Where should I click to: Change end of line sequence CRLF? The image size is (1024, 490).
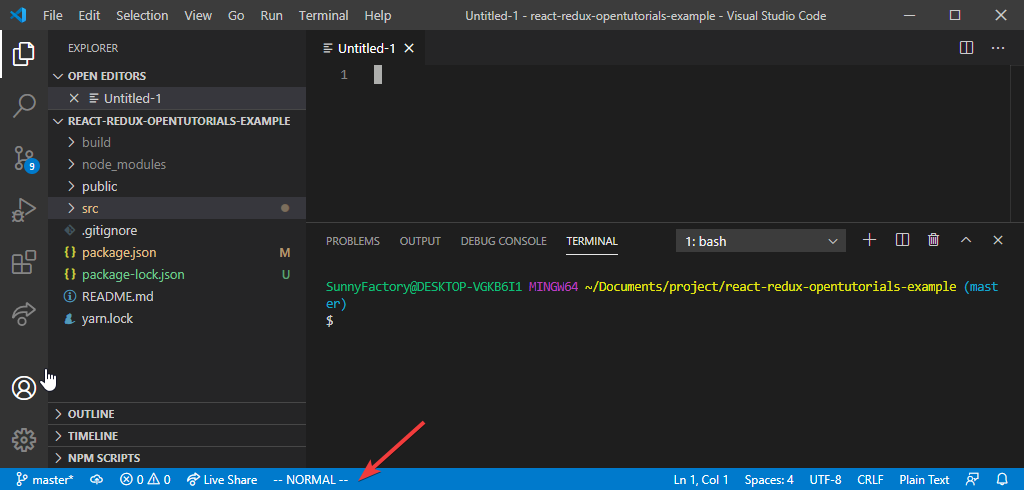(871, 480)
